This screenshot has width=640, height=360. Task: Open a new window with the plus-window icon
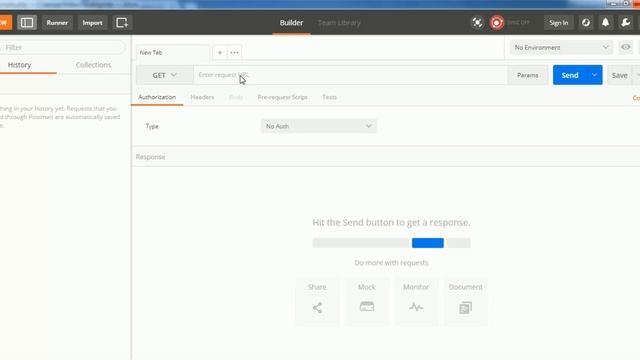click(x=122, y=22)
